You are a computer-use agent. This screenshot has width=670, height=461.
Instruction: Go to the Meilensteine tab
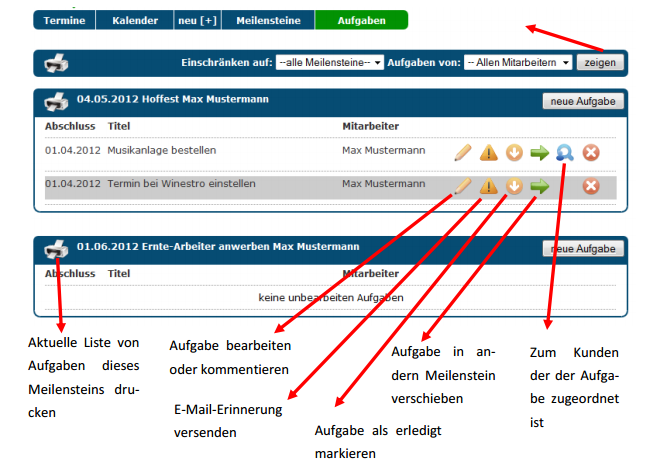pyautogui.click(x=268, y=20)
